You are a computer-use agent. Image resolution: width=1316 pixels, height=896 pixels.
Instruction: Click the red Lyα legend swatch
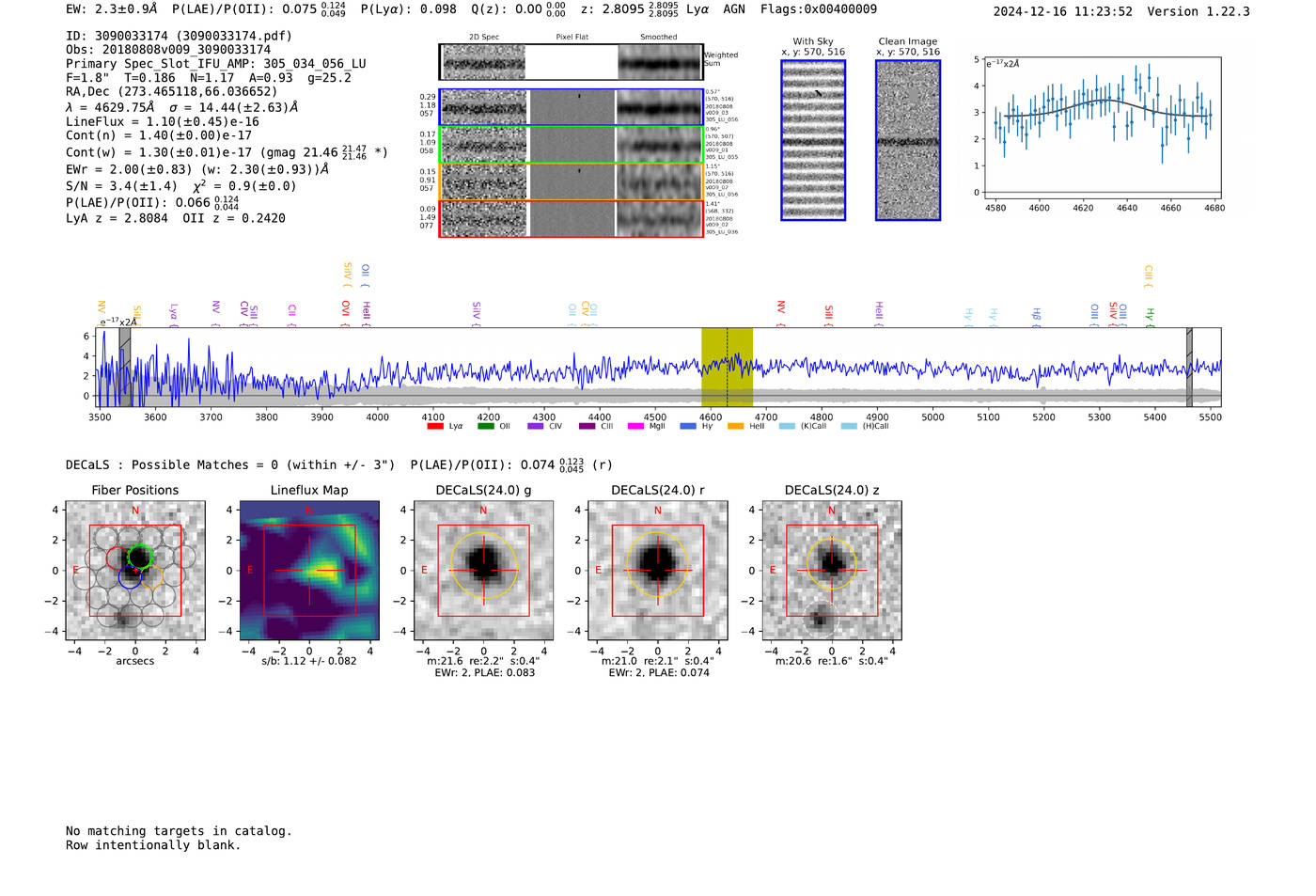click(x=435, y=427)
